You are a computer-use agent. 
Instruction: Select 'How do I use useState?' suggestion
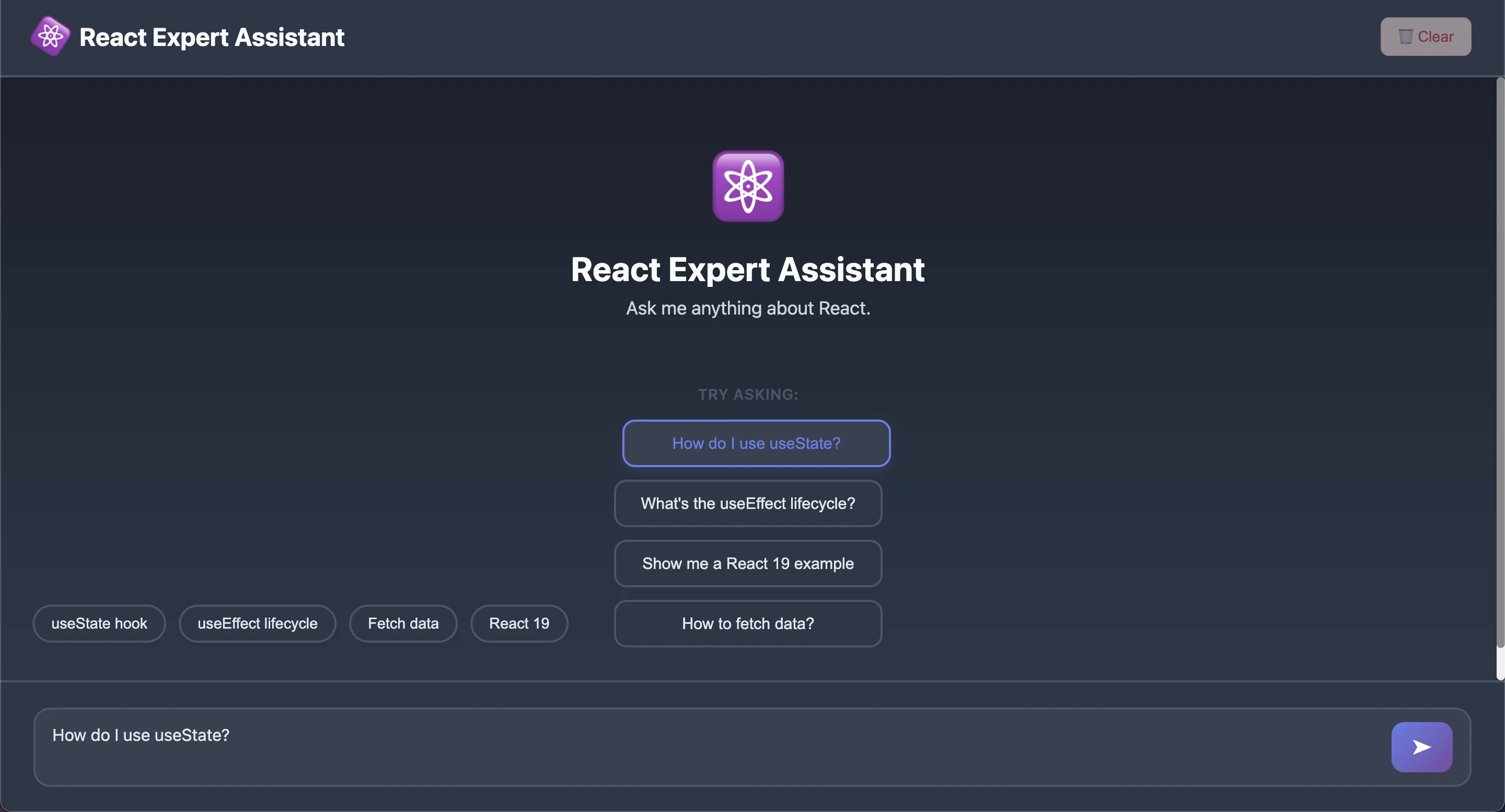tap(756, 444)
